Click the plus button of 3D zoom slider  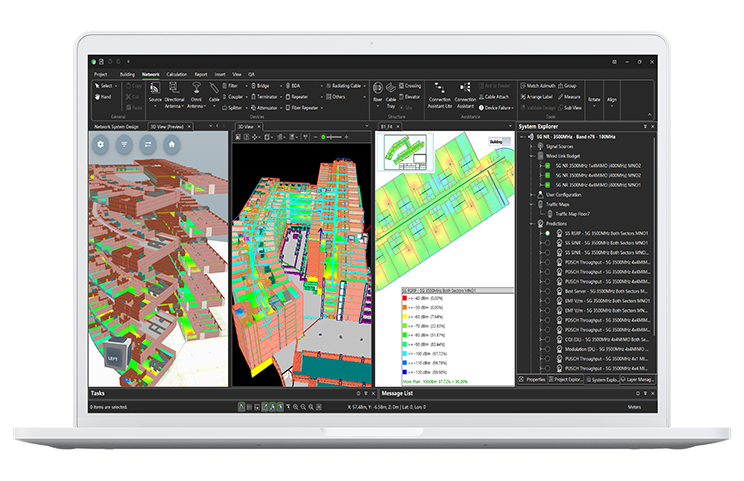click(x=346, y=137)
